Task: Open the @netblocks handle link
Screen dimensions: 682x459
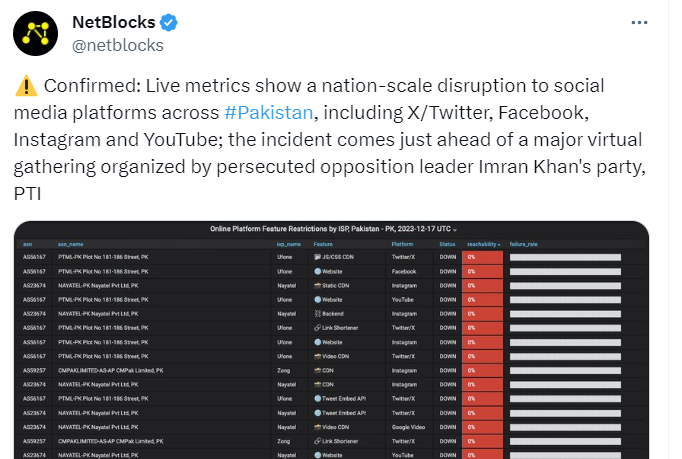Action: tap(117, 45)
